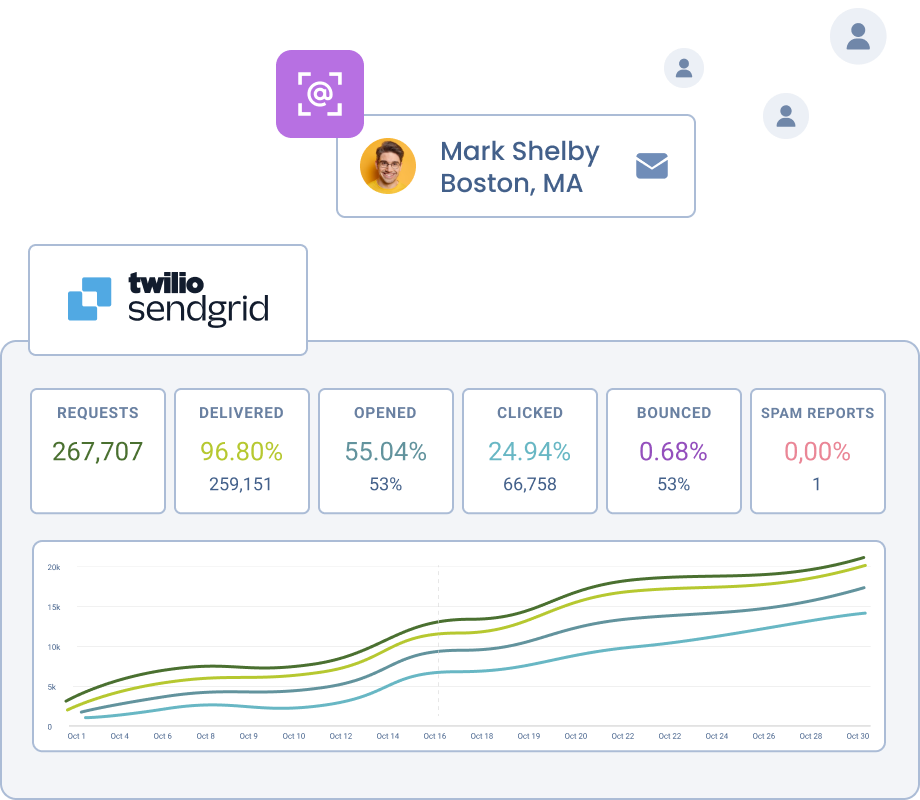Click the envelope icon beside Mark Shelby
The image size is (920, 800).
tap(651, 166)
